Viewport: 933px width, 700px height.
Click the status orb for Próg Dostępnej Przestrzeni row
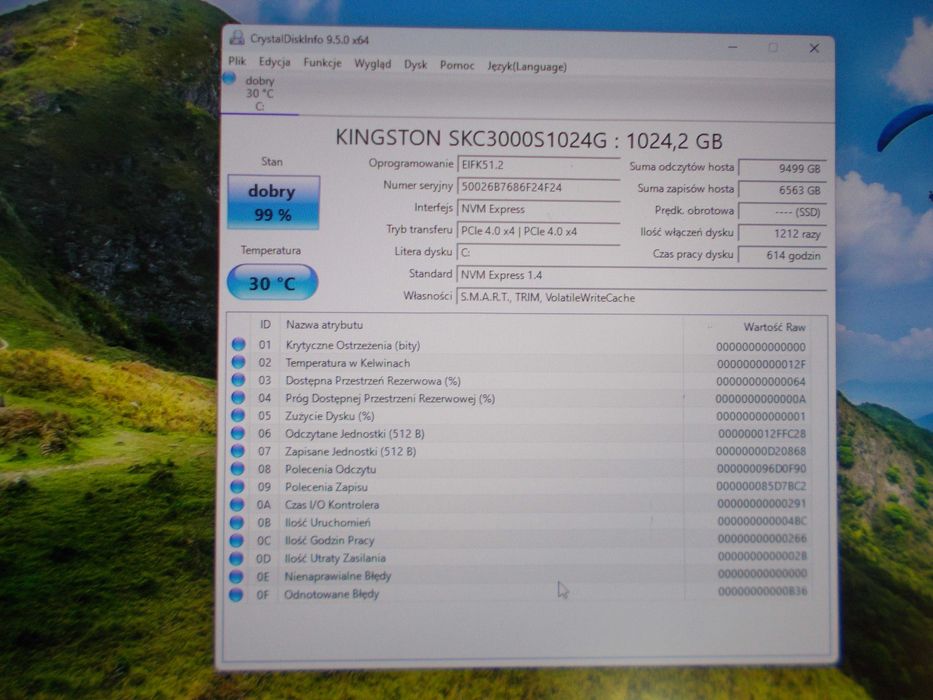(238, 398)
